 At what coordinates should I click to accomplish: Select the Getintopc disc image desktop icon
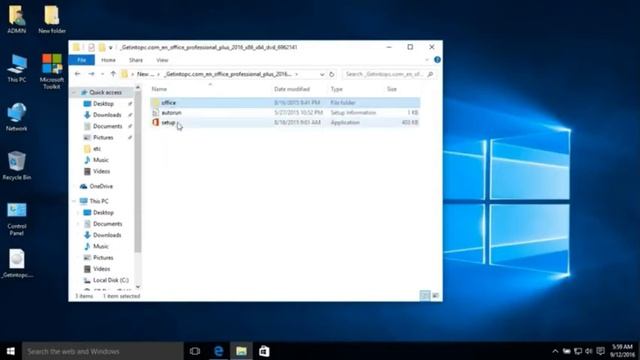tap(17, 264)
